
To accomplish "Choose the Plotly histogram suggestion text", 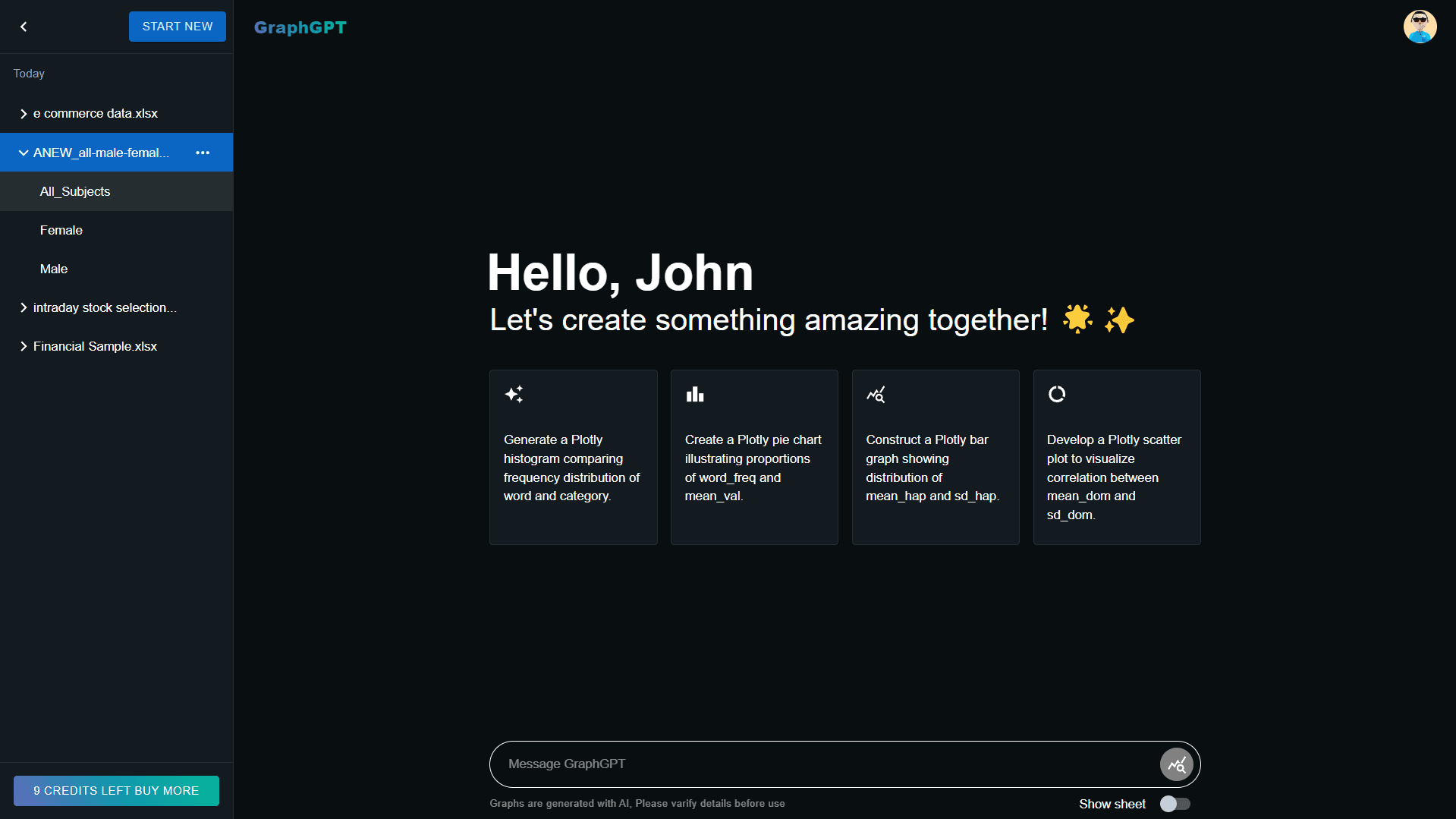I will pos(572,468).
